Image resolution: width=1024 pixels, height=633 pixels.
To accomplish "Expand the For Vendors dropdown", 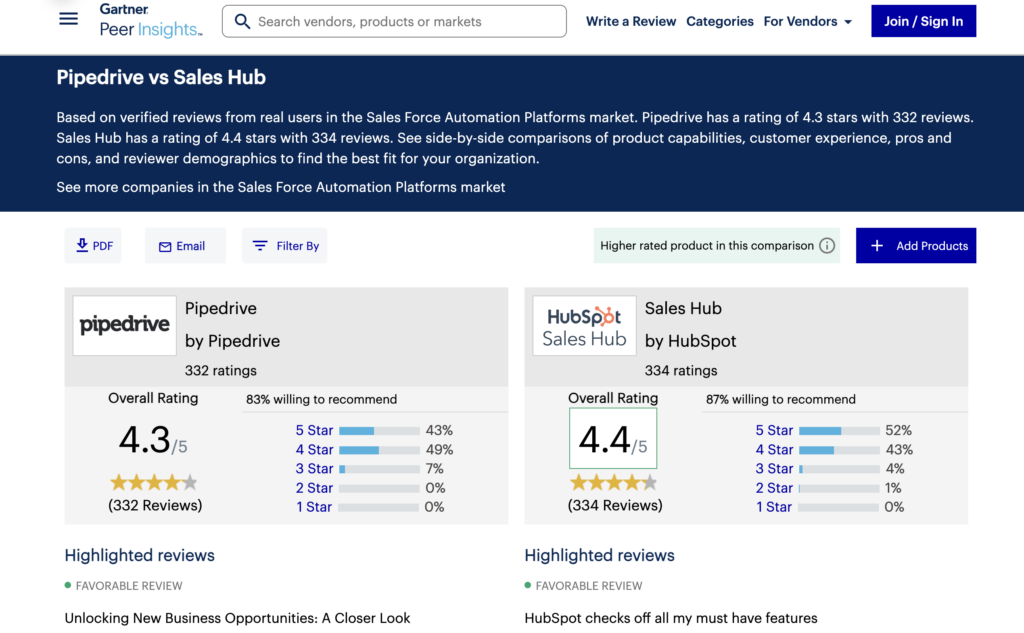I will coord(808,22).
